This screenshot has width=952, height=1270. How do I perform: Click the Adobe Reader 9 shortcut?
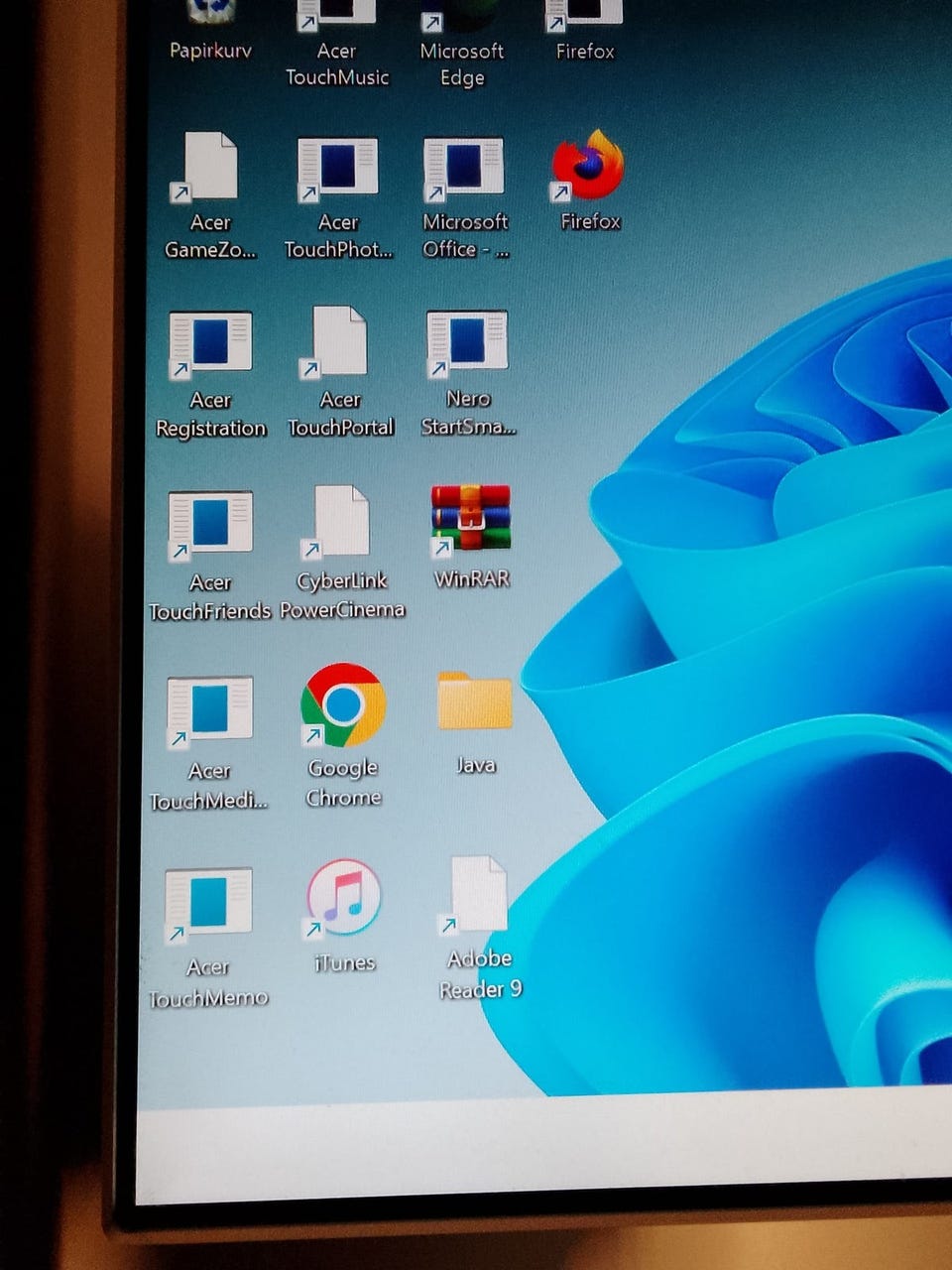pos(480,929)
